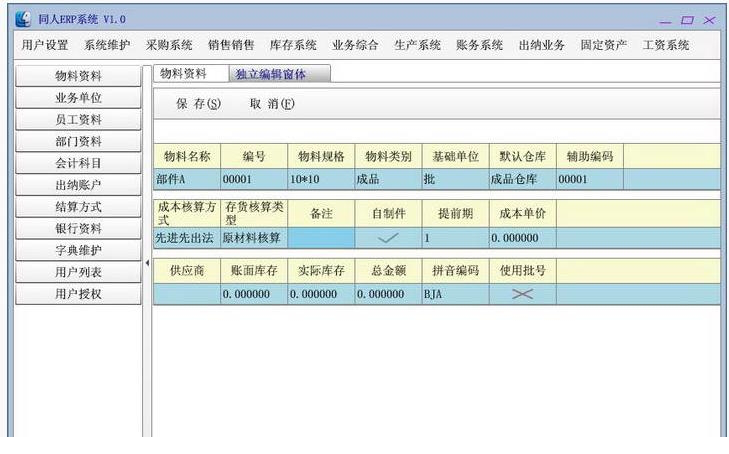Viewport: 729px width, 454px height.
Task: Select the 成本核算方式 cell 先进先出法
Action: point(187,238)
